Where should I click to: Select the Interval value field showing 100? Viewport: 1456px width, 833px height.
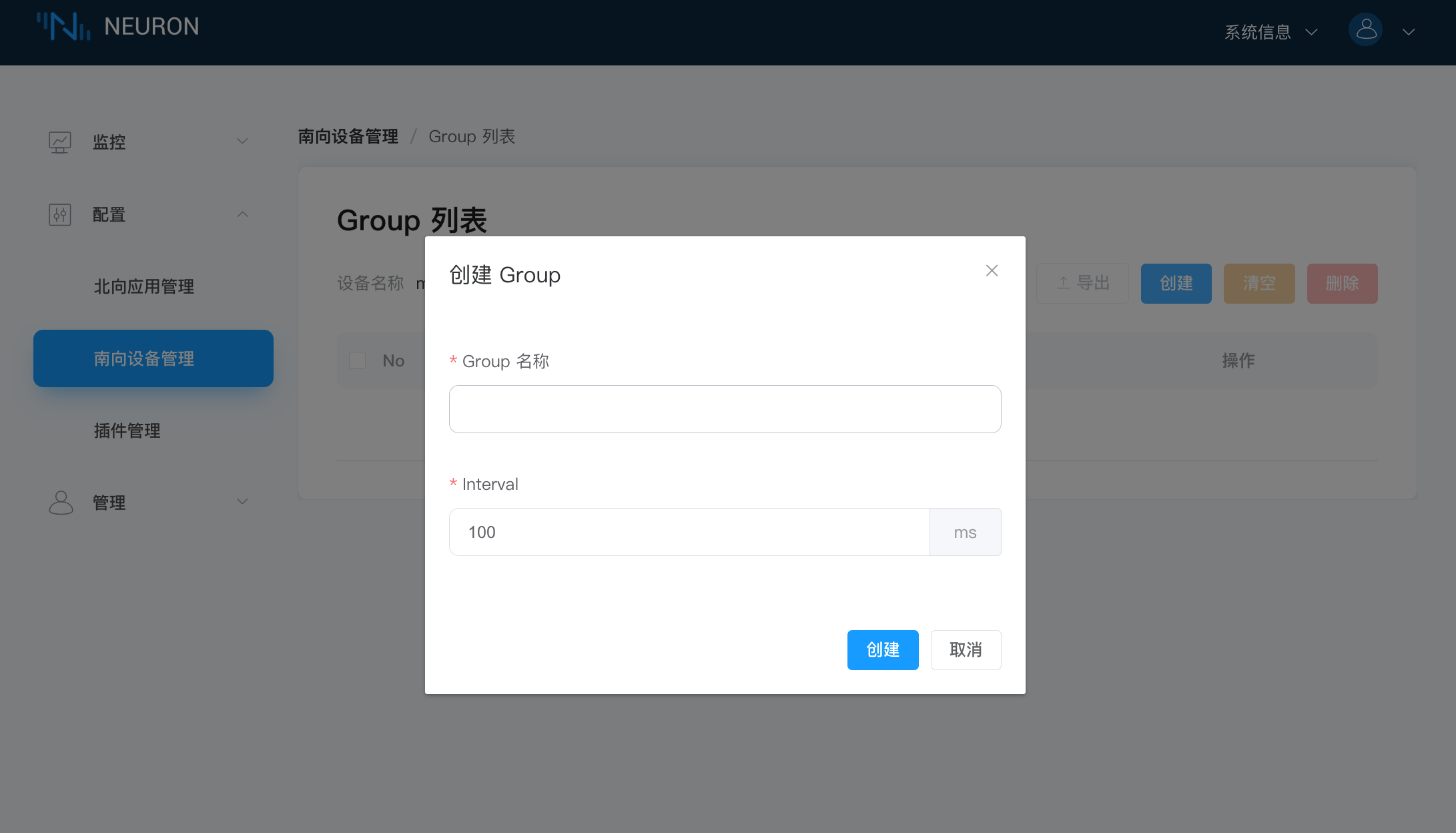click(689, 532)
